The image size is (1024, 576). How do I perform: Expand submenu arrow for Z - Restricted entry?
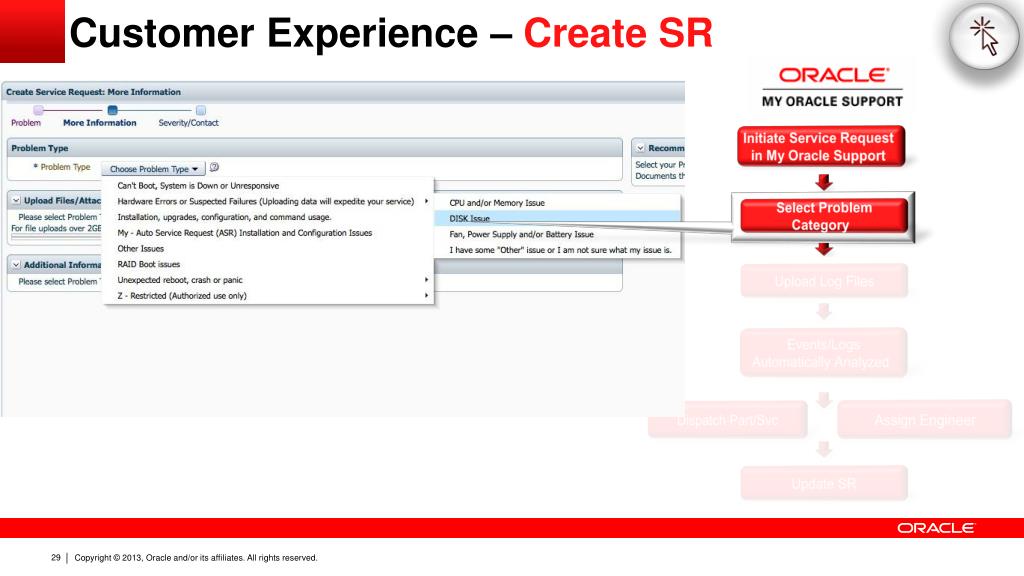point(426,295)
